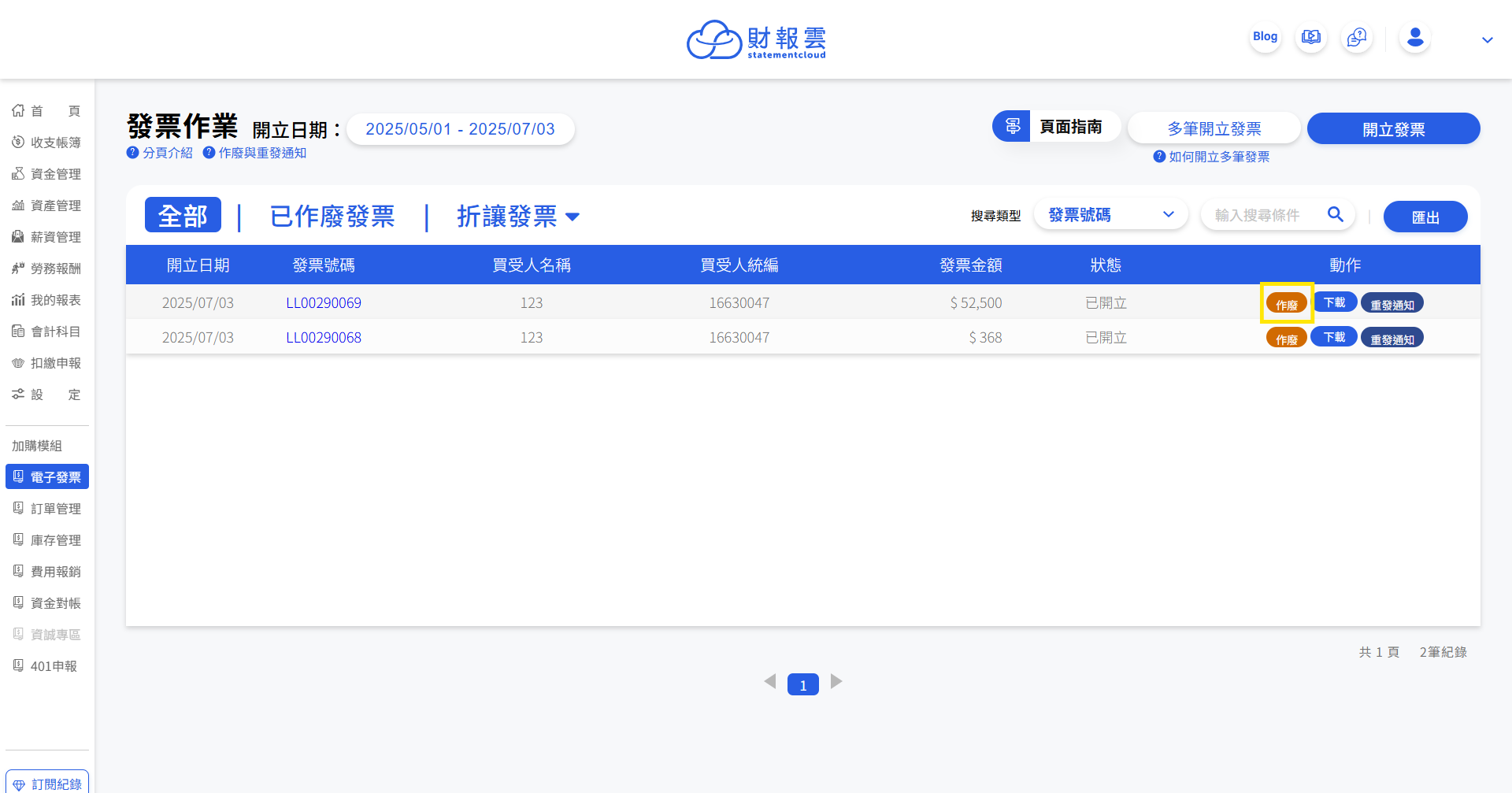The width and height of the screenshot is (1512, 793).
Task: Open 分頁介紹 help link
Action: (160, 153)
